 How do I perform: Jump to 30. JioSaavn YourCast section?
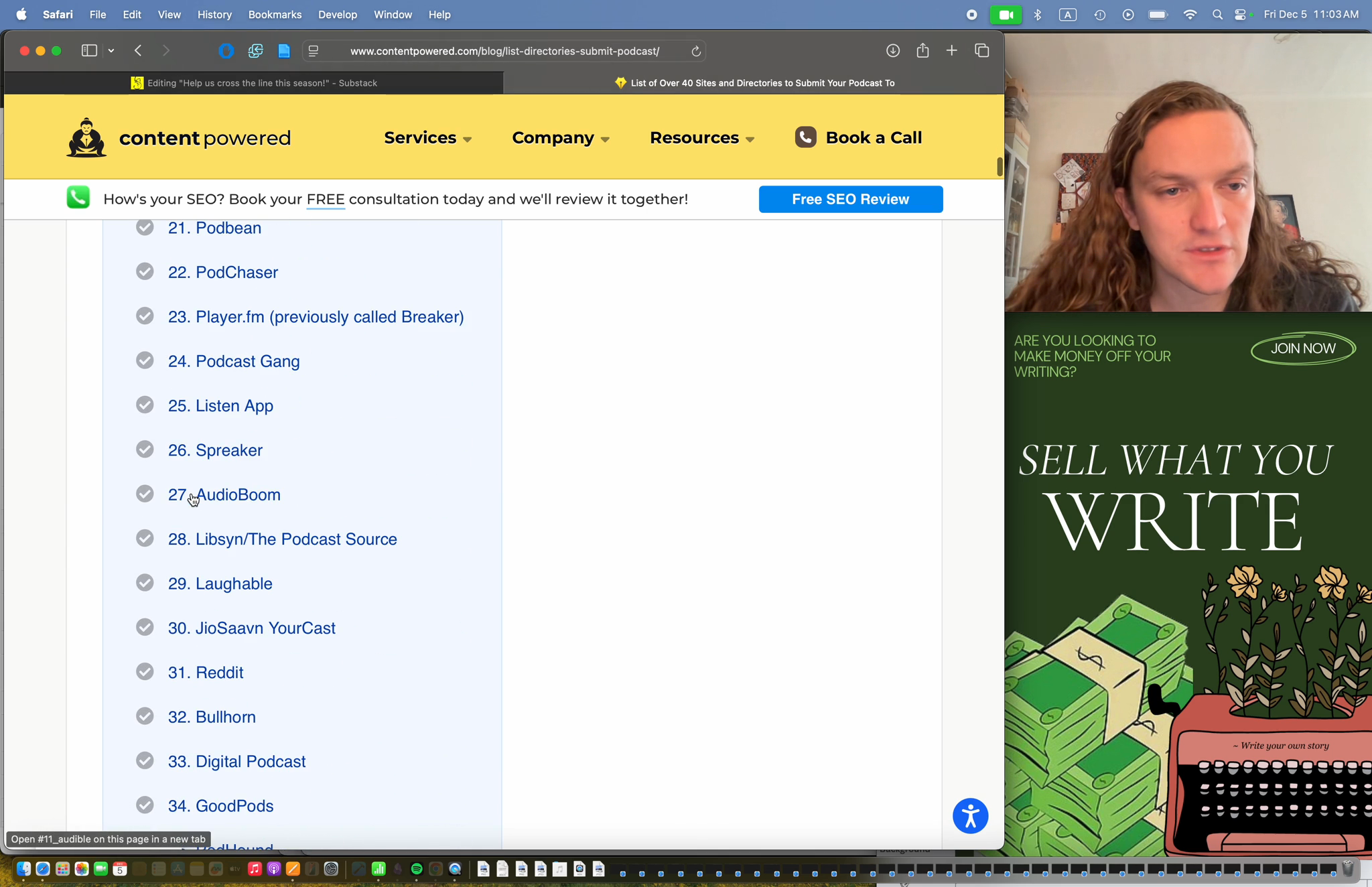coord(252,628)
